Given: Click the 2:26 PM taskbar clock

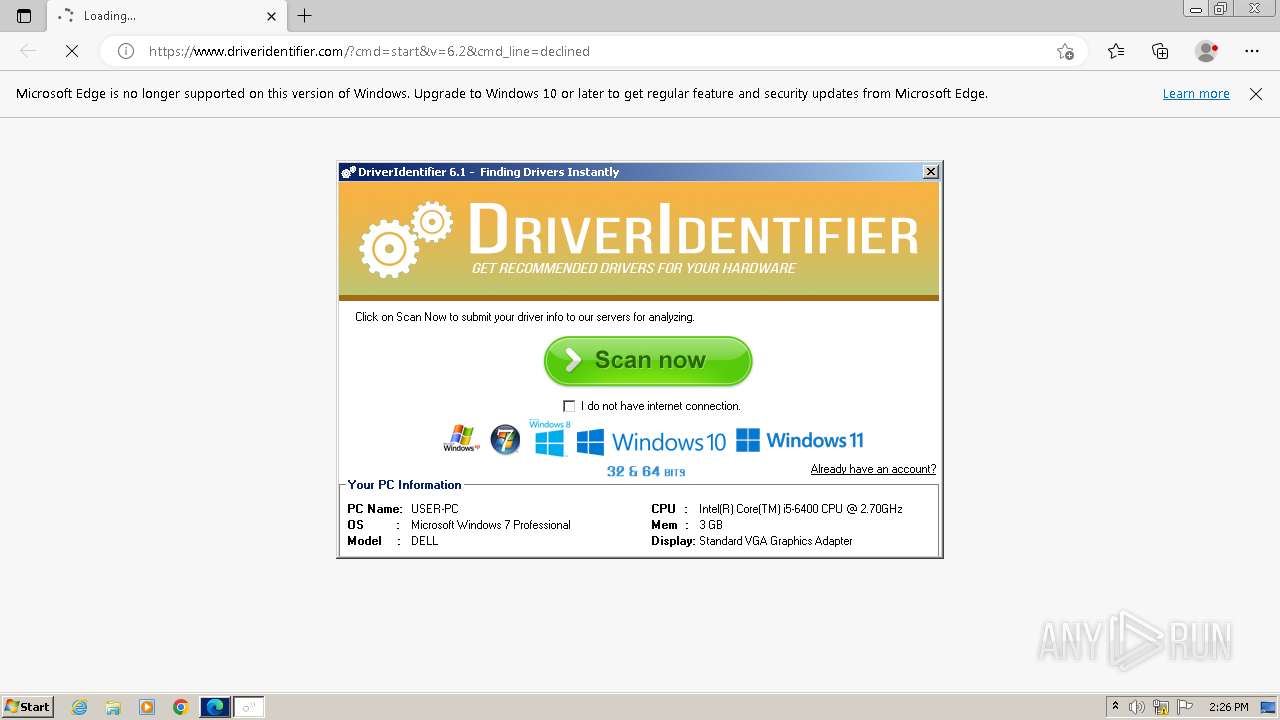Looking at the screenshot, I should click(1229, 707).
